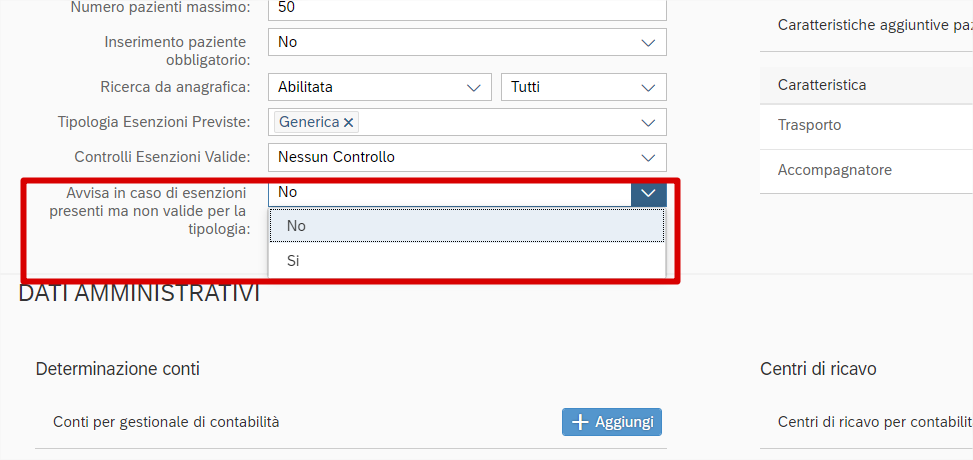Click the Caratteristica column header

tap(822, 85)
